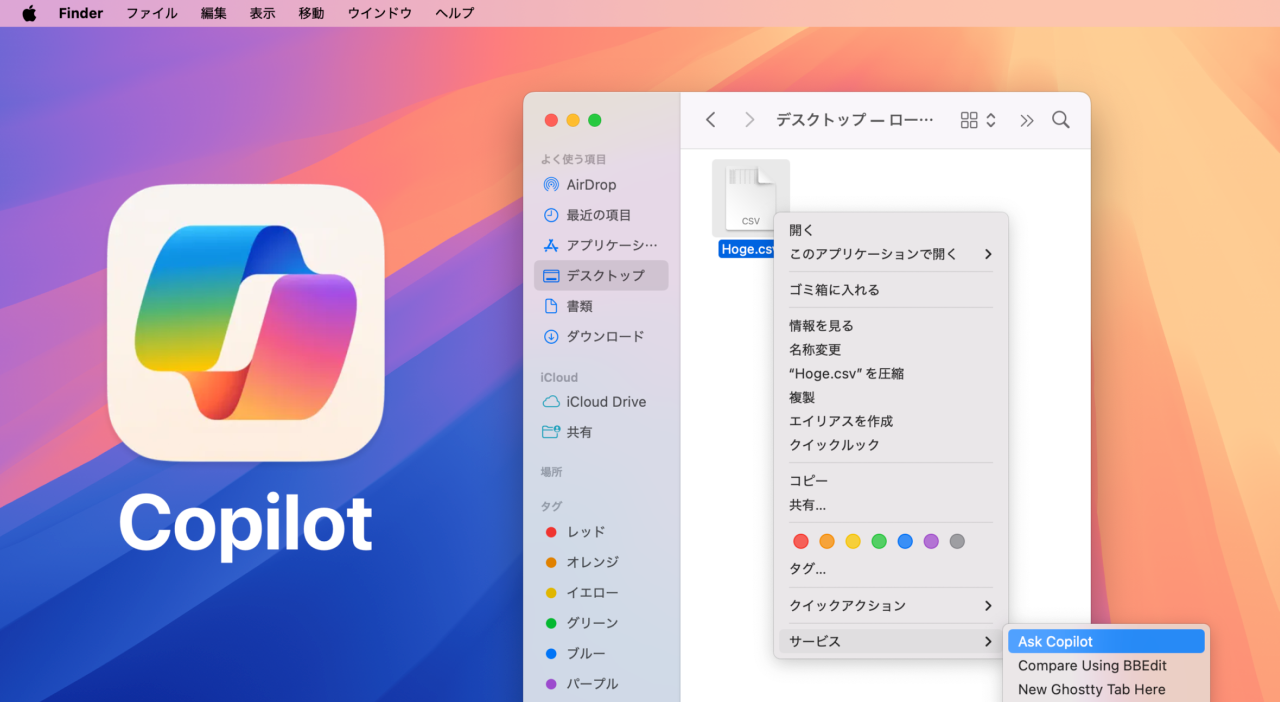
Task: Choose Ask Copilot from services submenu
Action: tap(1105, 642)
